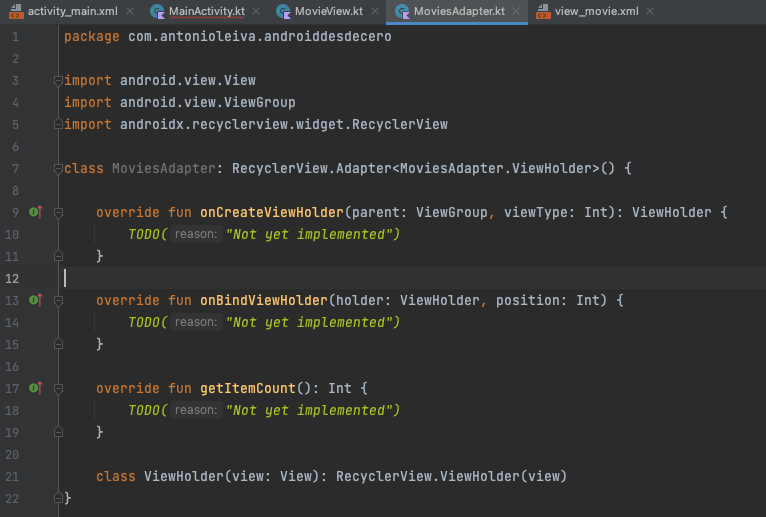Click the override gutter icon for onCreateViewHolder
Screen dimensions: 766x517
(36, 212)
